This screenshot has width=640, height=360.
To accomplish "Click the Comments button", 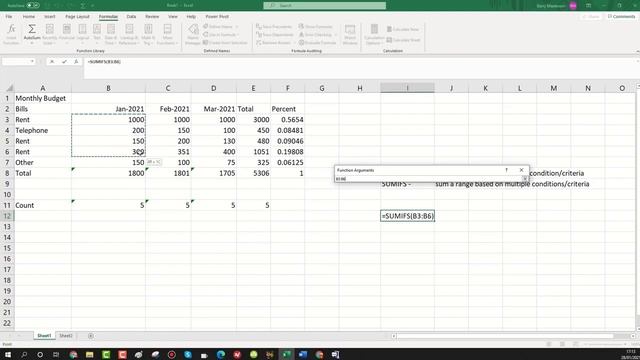I will (622, 16).
